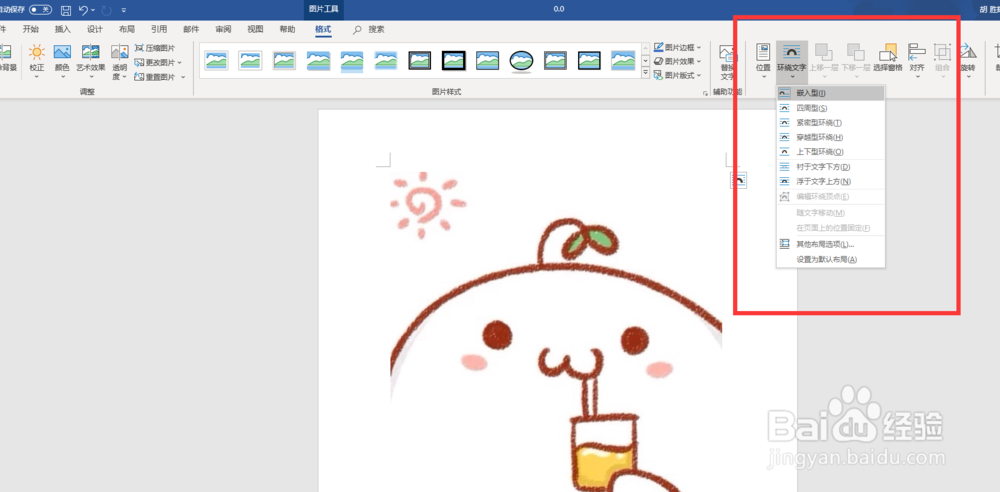Open the 旋转 (Rotate) dropdown
This screenshot has height=492, width=1000.
coord(967,61)
